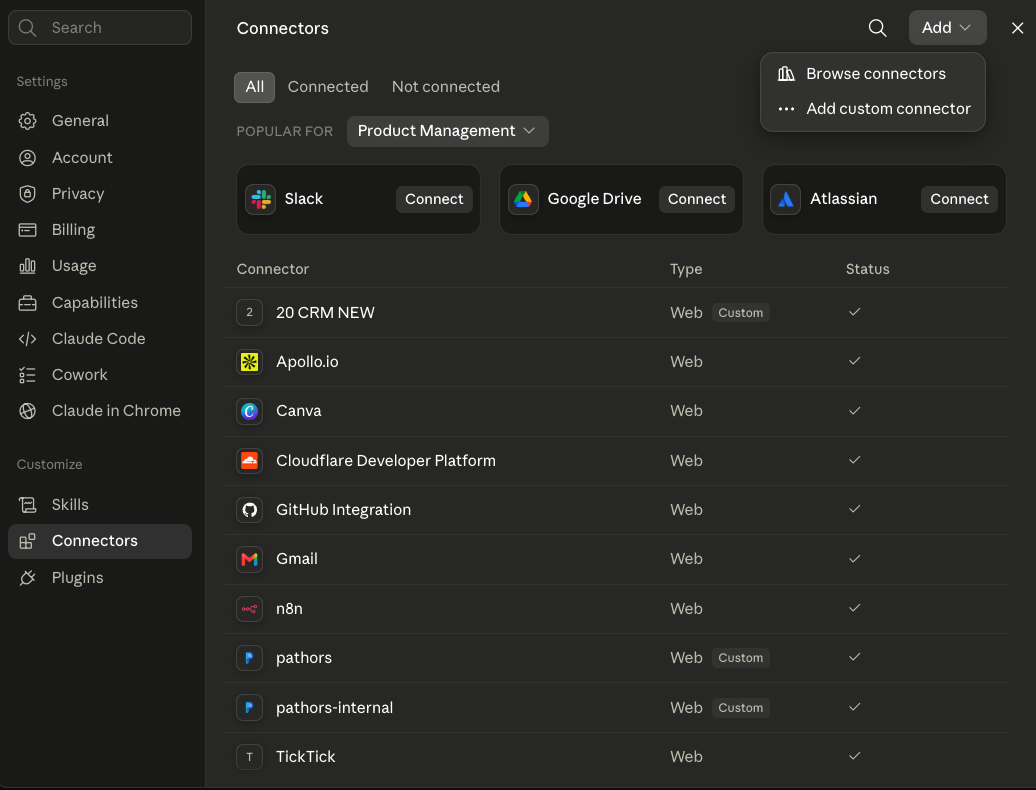Open Claude in Chrome settings

tap(100, 411)
